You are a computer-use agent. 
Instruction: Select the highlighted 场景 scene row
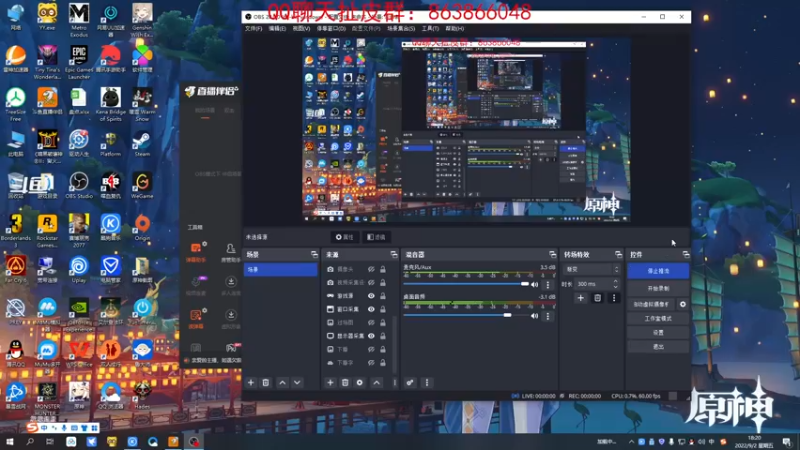coord(281,269)
